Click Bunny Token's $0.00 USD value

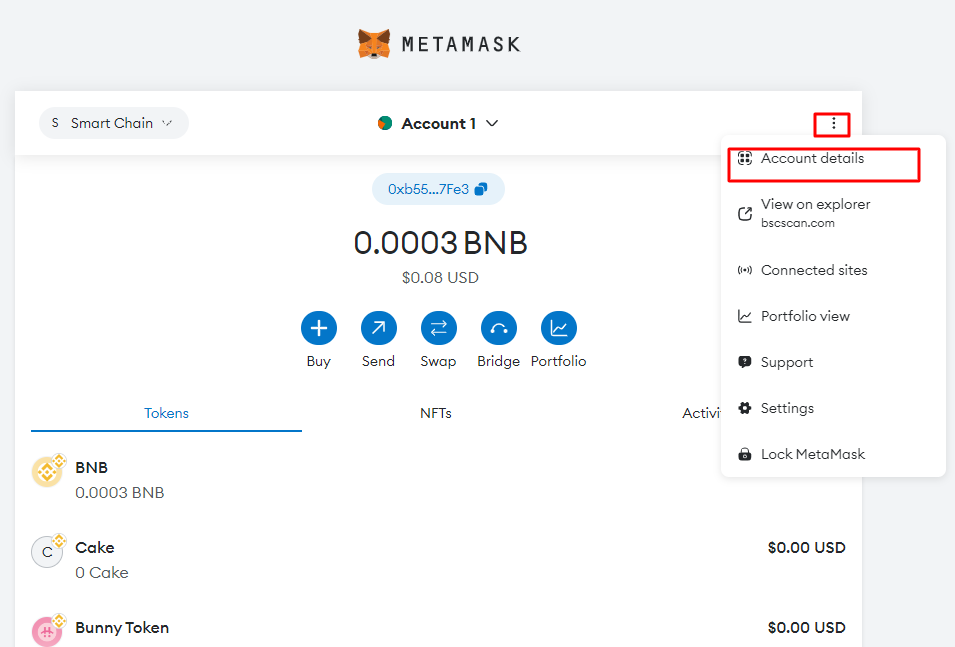click(x=806, y=628)
